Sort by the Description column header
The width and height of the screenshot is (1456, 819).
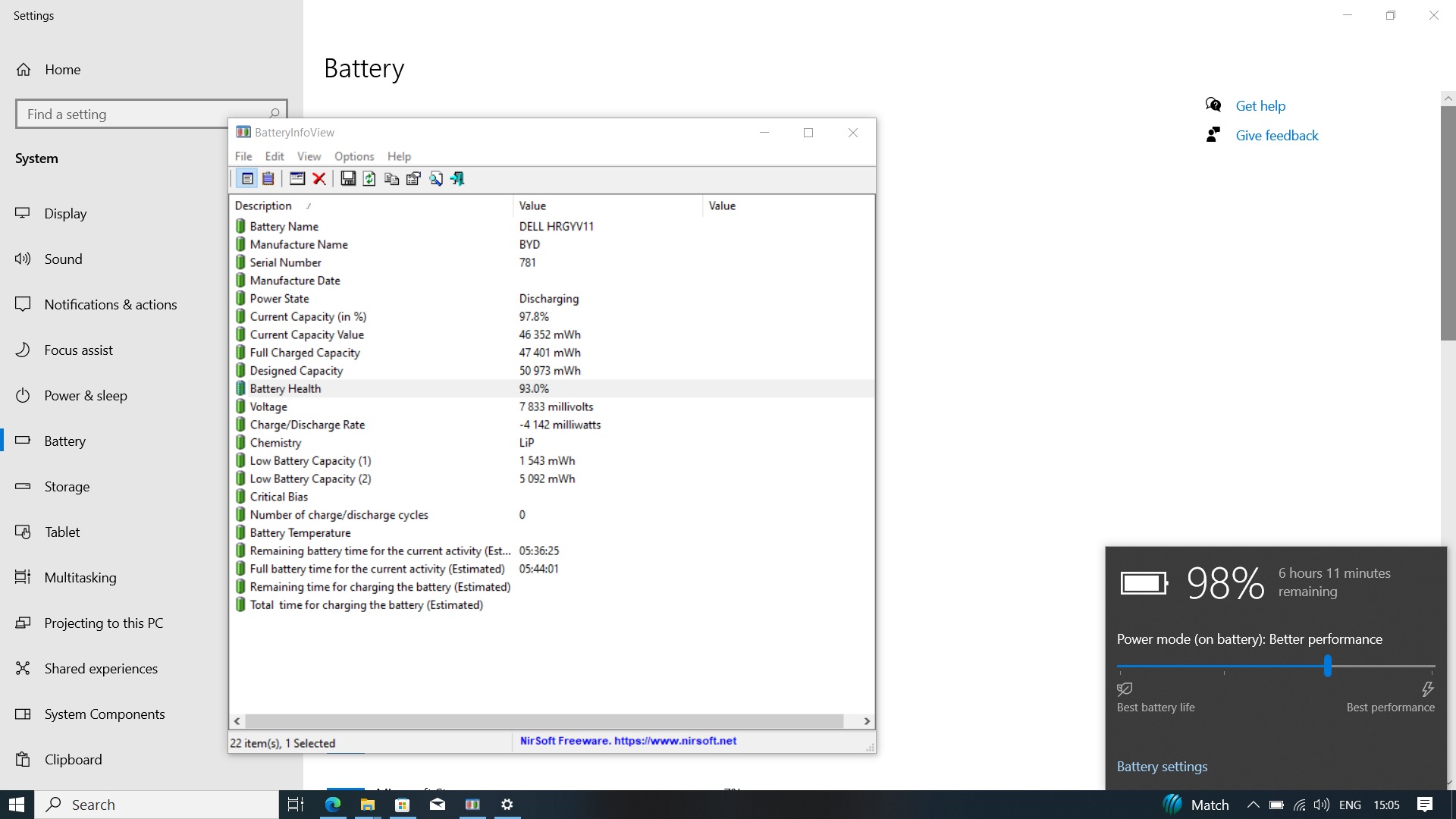coord(371,206)
